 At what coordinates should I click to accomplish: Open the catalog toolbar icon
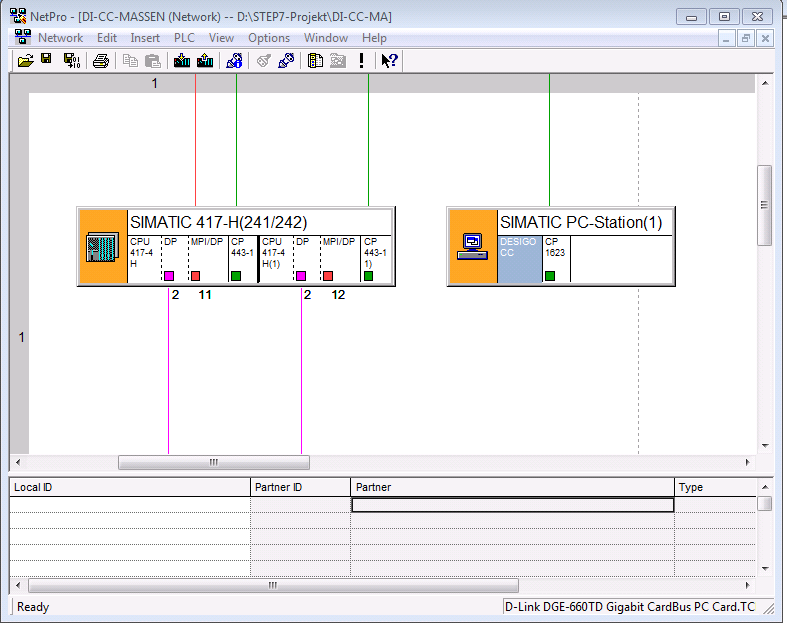[x=315, y=61]
